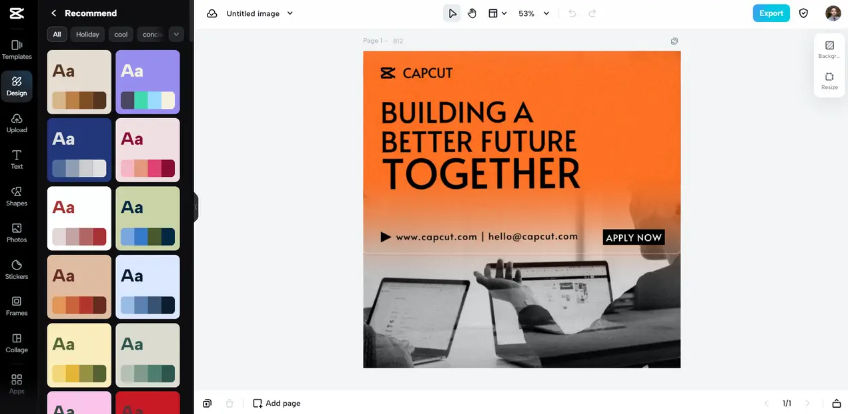Open the Collage panel
The width and height of the screenshot is (848, 414).
(x=17, y=343)
